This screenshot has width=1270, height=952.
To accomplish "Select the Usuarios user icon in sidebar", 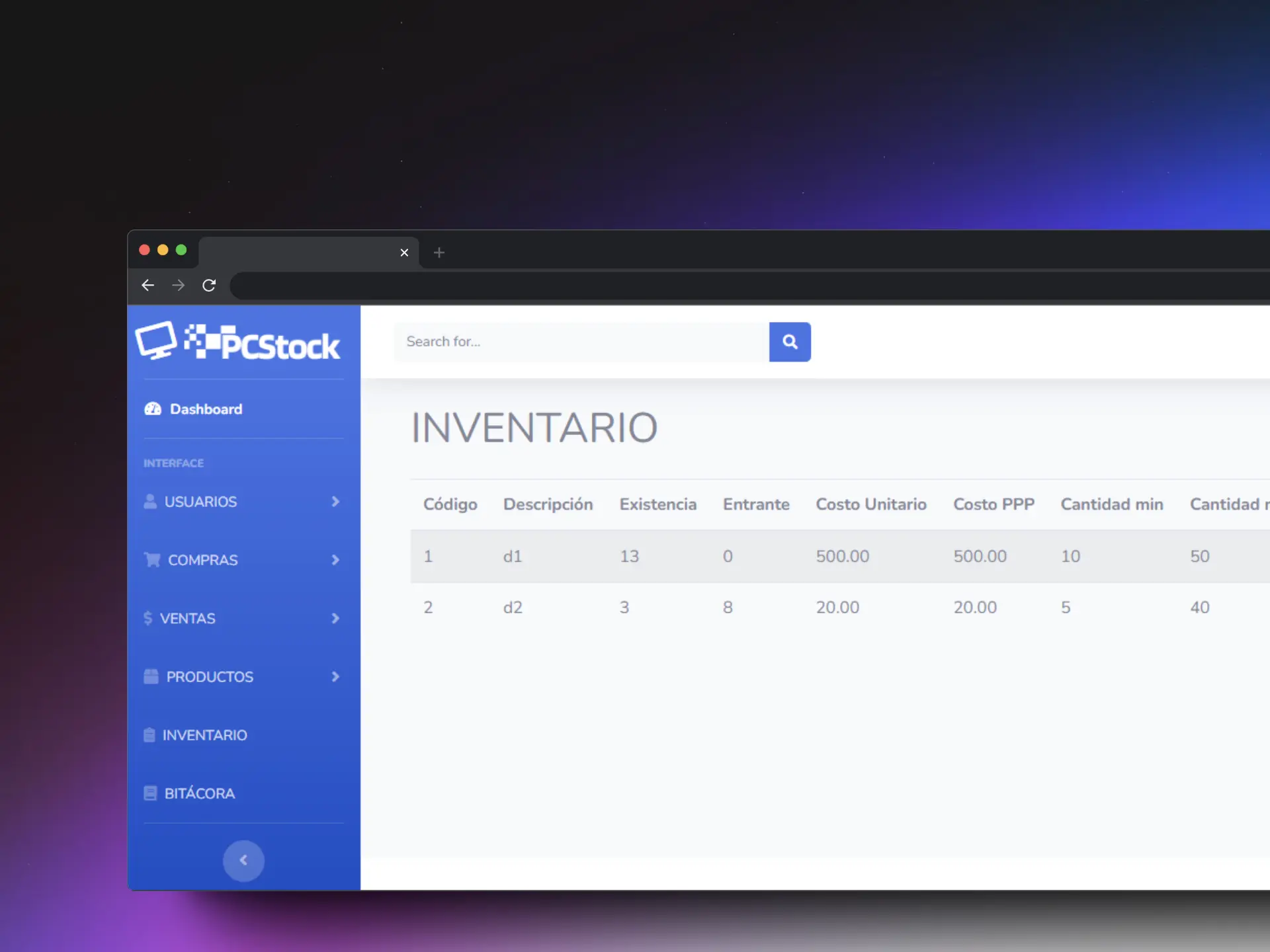I will click(x=149, y=501).
